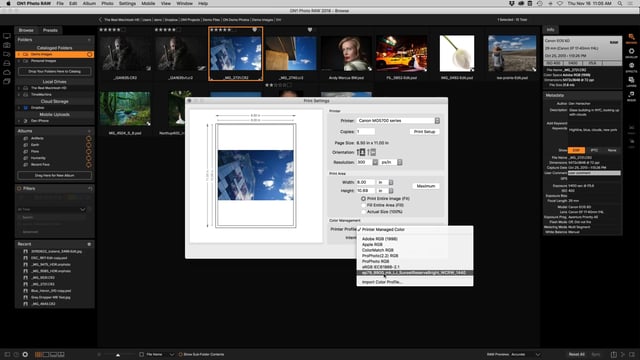Viewport: 640px width, 360px height.
Task: Click the cloud icon in left strip
Action: [7, 72]
